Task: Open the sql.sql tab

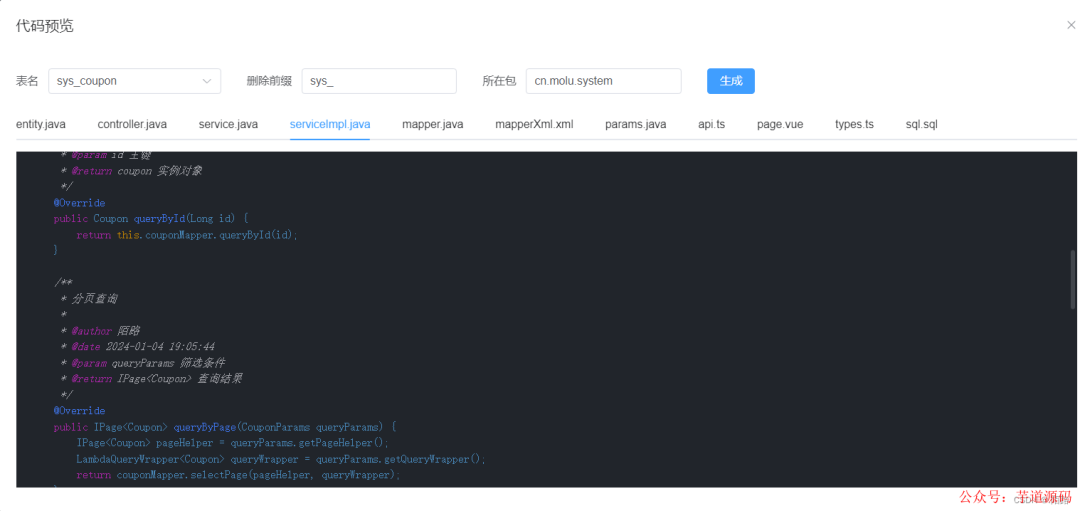Action: click(922, 125)
